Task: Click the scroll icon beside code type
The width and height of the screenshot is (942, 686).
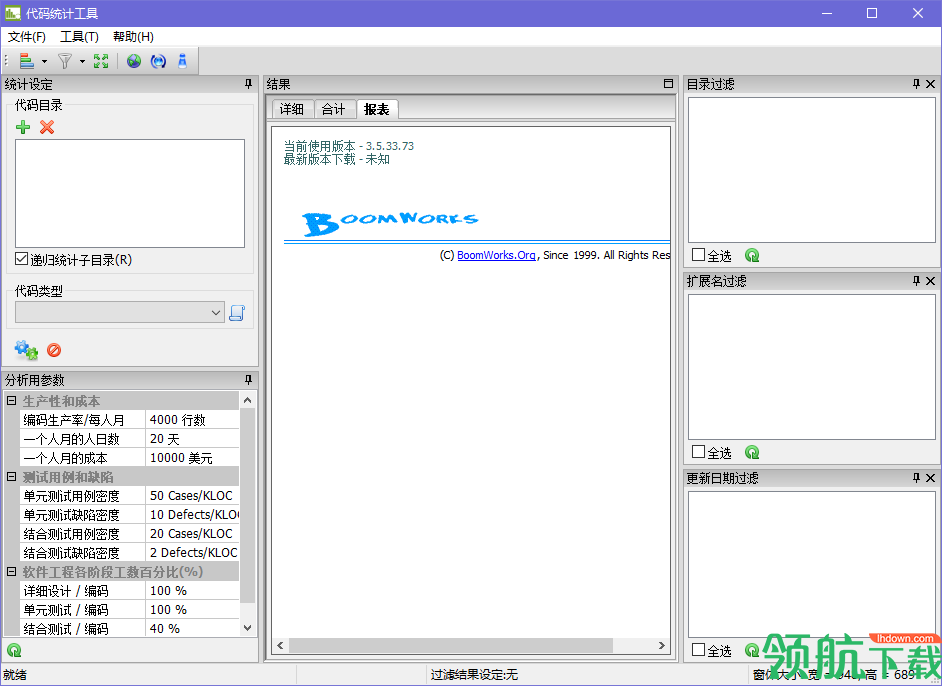Action: coord(237,312)
